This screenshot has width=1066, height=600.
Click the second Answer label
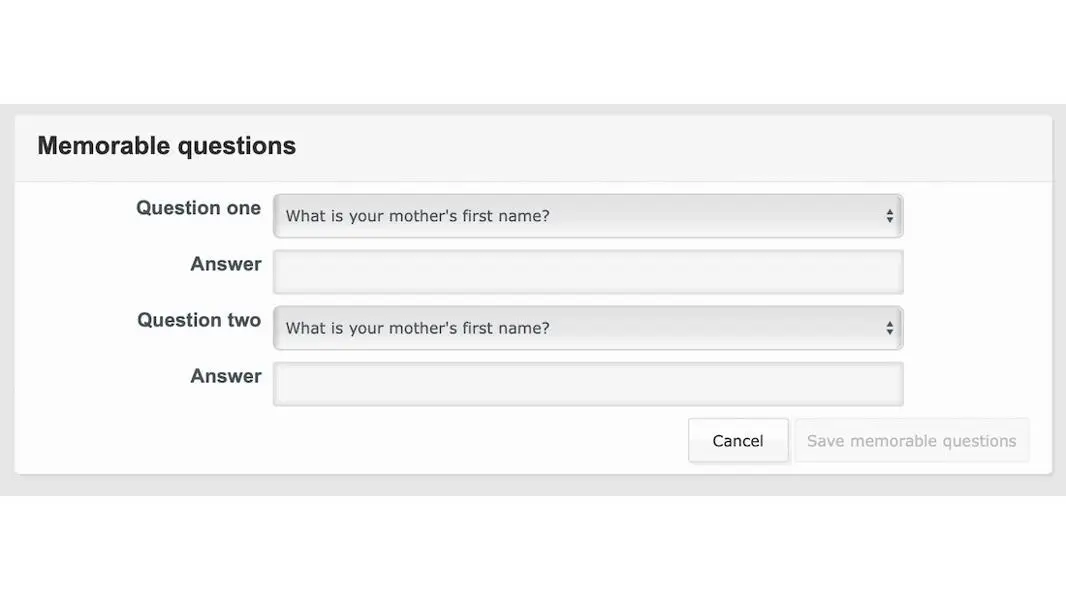click(x=226, y=376)
